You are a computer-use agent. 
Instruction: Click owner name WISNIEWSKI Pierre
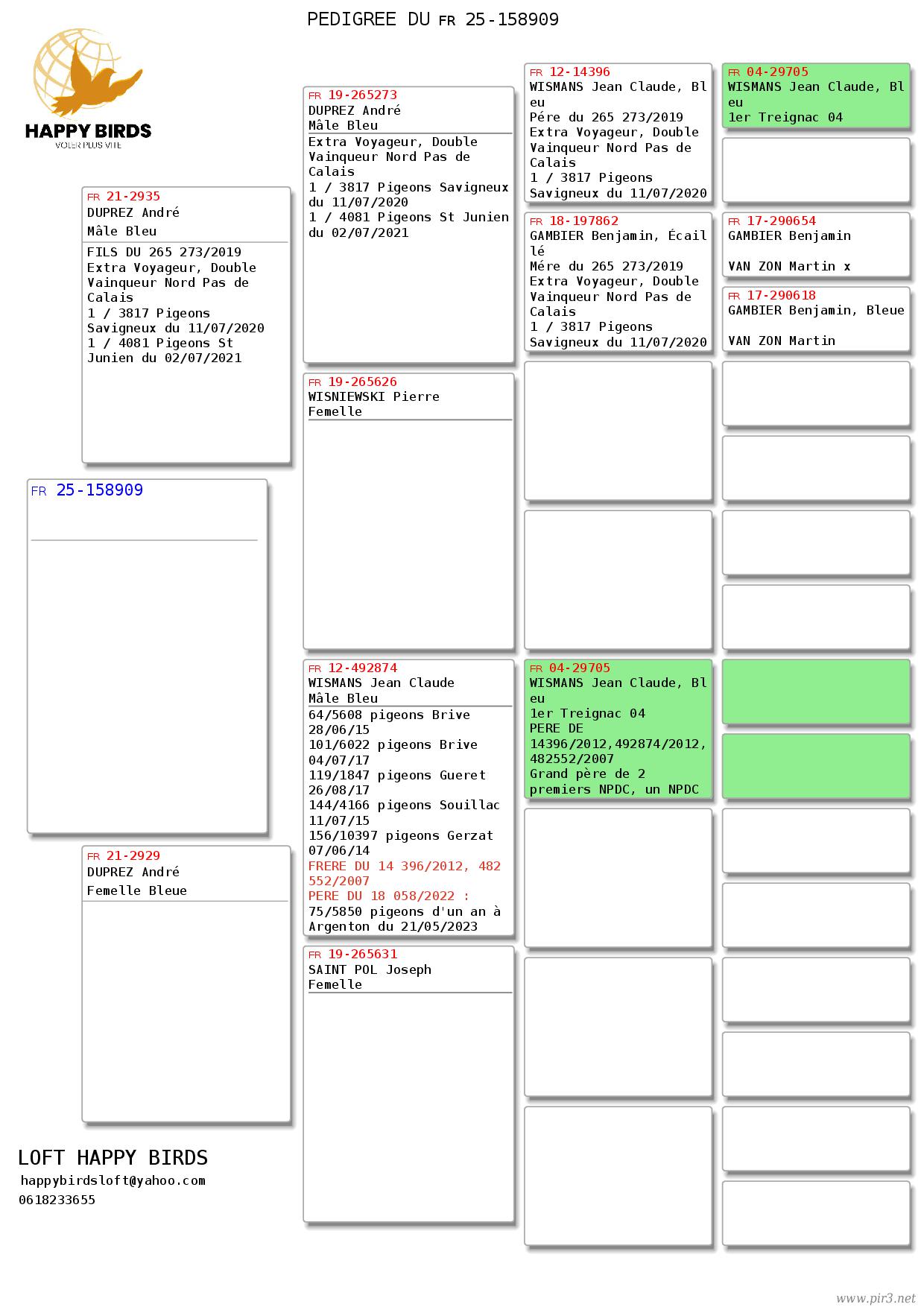[374, 396]
